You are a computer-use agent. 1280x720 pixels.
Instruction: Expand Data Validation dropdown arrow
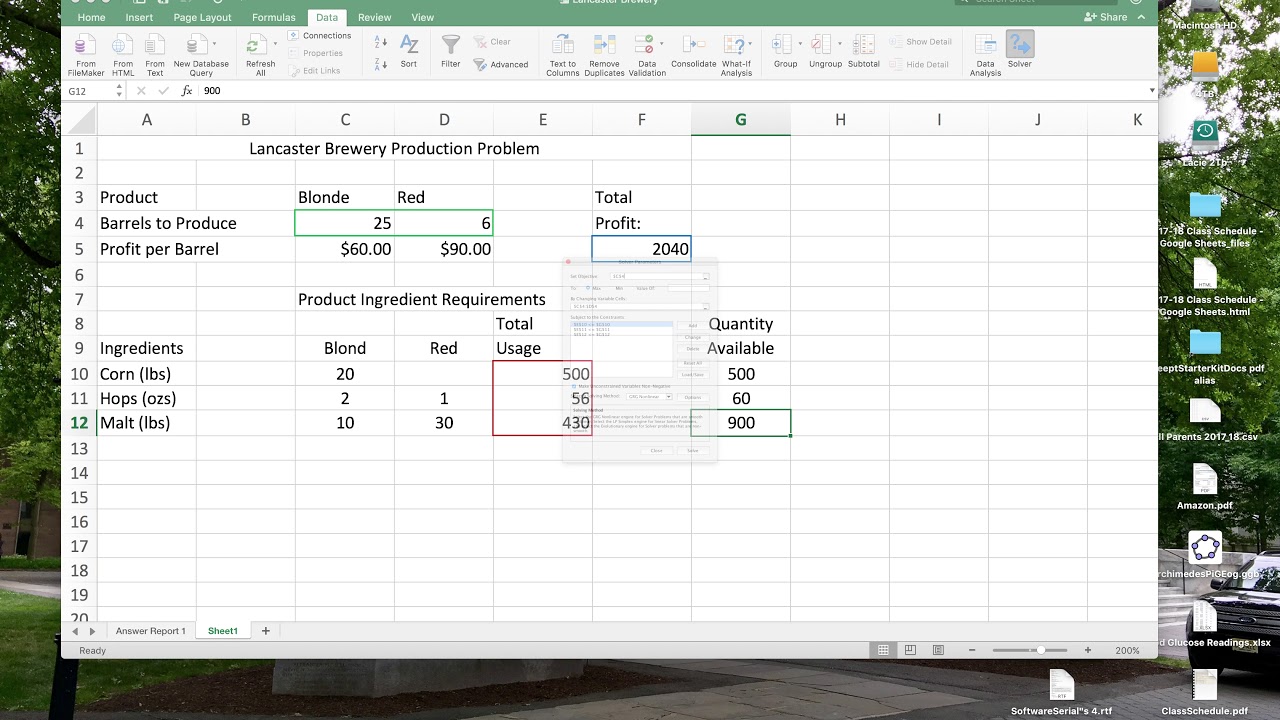pos(661,44)
